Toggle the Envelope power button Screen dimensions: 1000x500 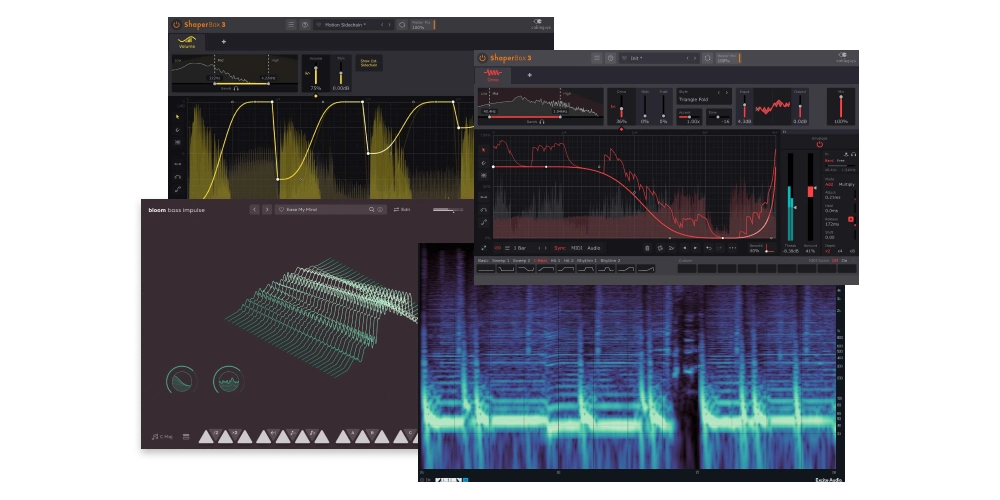(x=820, y=145)
